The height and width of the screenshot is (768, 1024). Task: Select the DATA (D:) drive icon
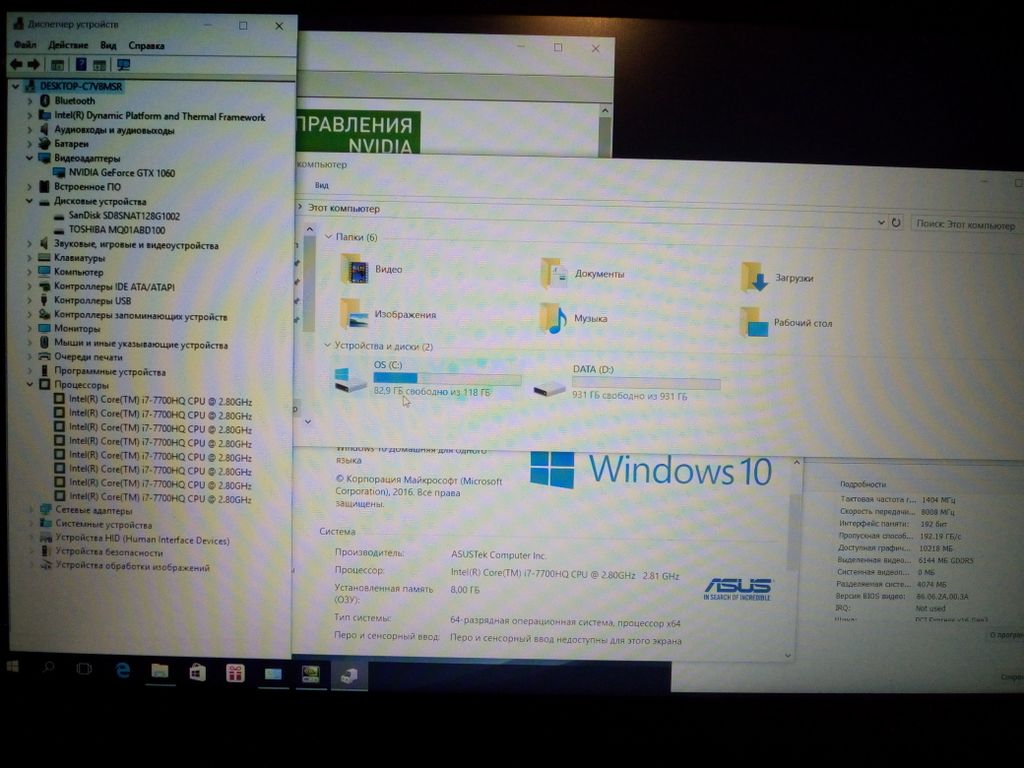pyautogui.click(x=549, y=389)
